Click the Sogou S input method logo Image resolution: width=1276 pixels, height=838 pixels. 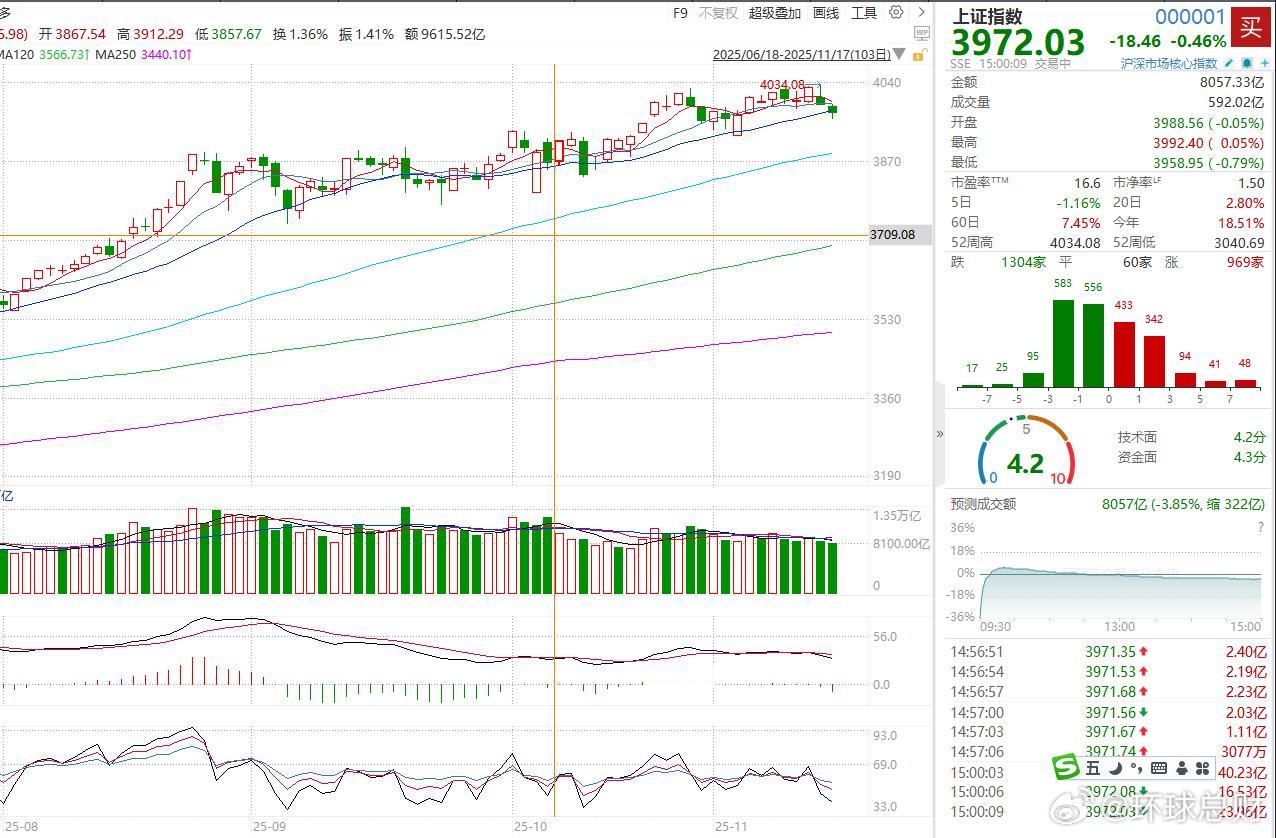coord(1065,766)
